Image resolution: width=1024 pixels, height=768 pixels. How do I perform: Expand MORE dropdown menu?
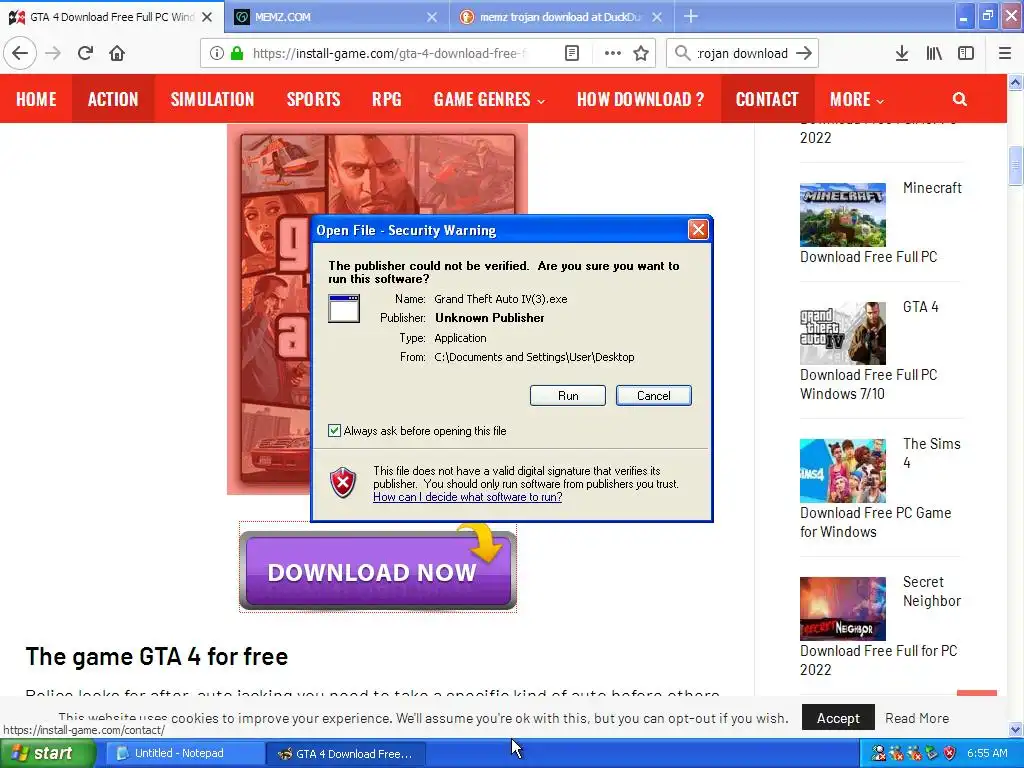[x=857, y=99]
